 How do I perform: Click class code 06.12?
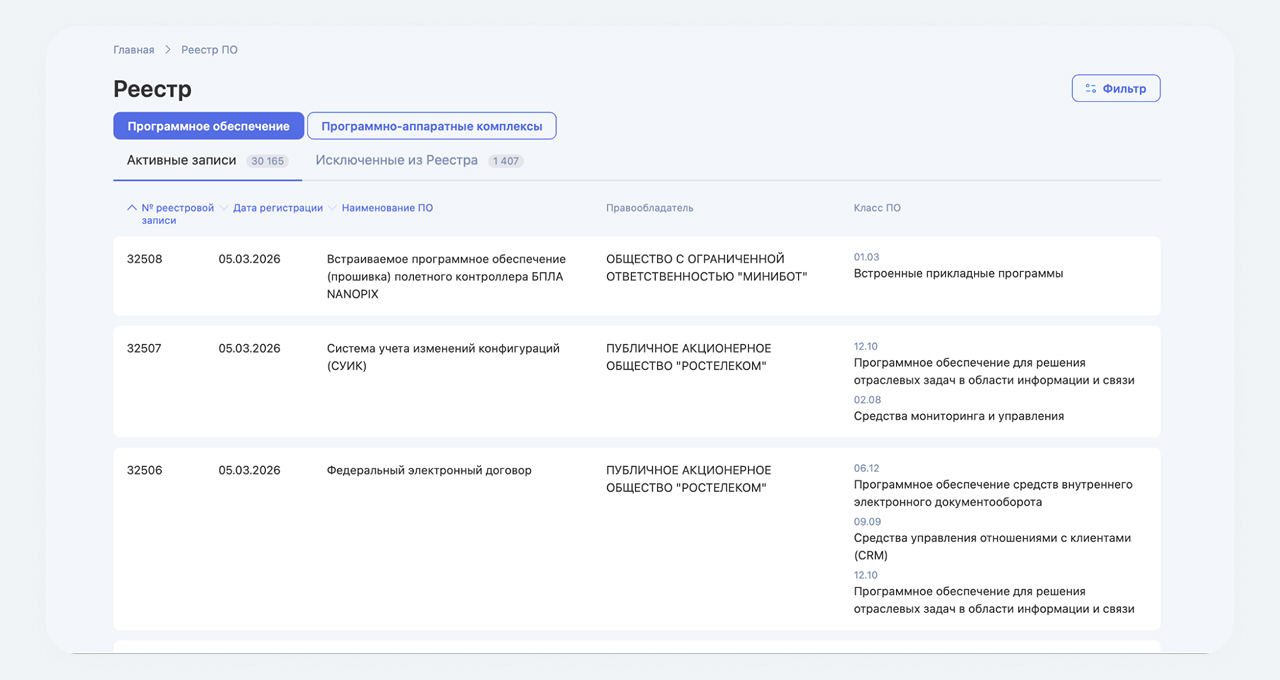tap(866, 468)
